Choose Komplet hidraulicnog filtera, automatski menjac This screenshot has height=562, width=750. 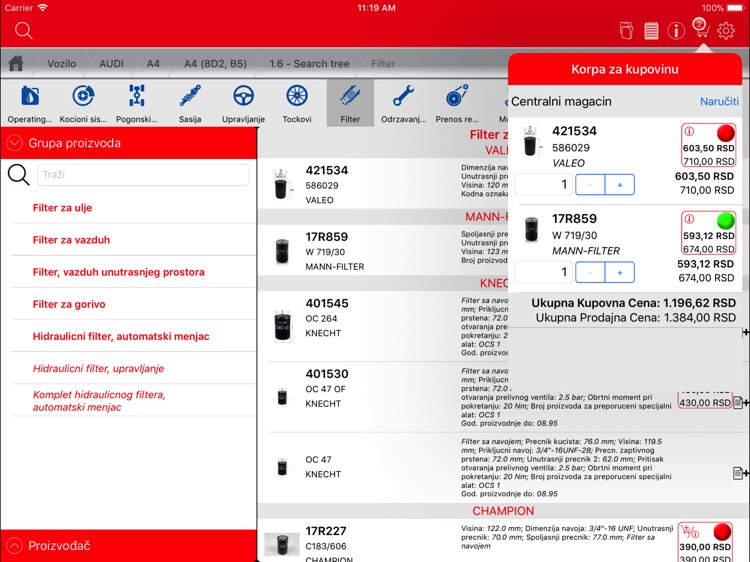click(99, 401)
